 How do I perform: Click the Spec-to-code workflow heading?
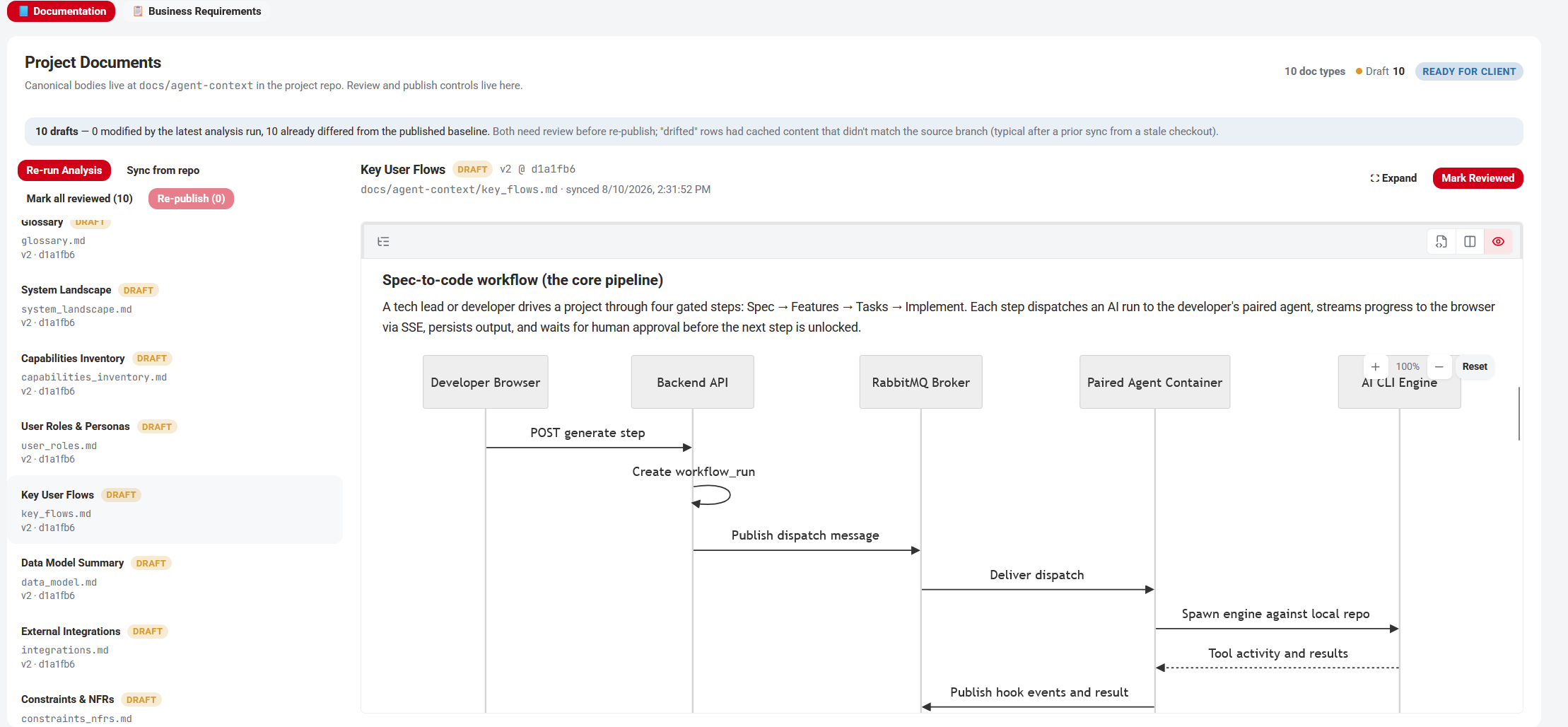pos(522,280)
